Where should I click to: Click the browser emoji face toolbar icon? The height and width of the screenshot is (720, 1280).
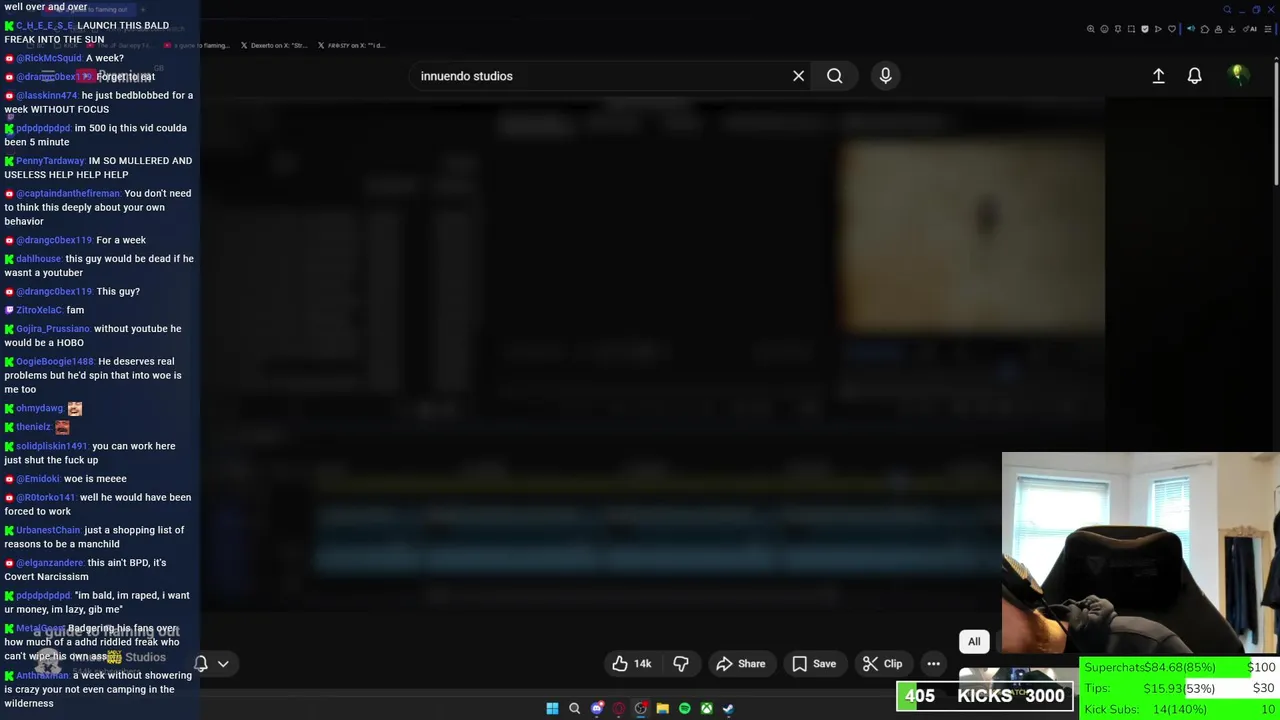(x=1104, y=29)
